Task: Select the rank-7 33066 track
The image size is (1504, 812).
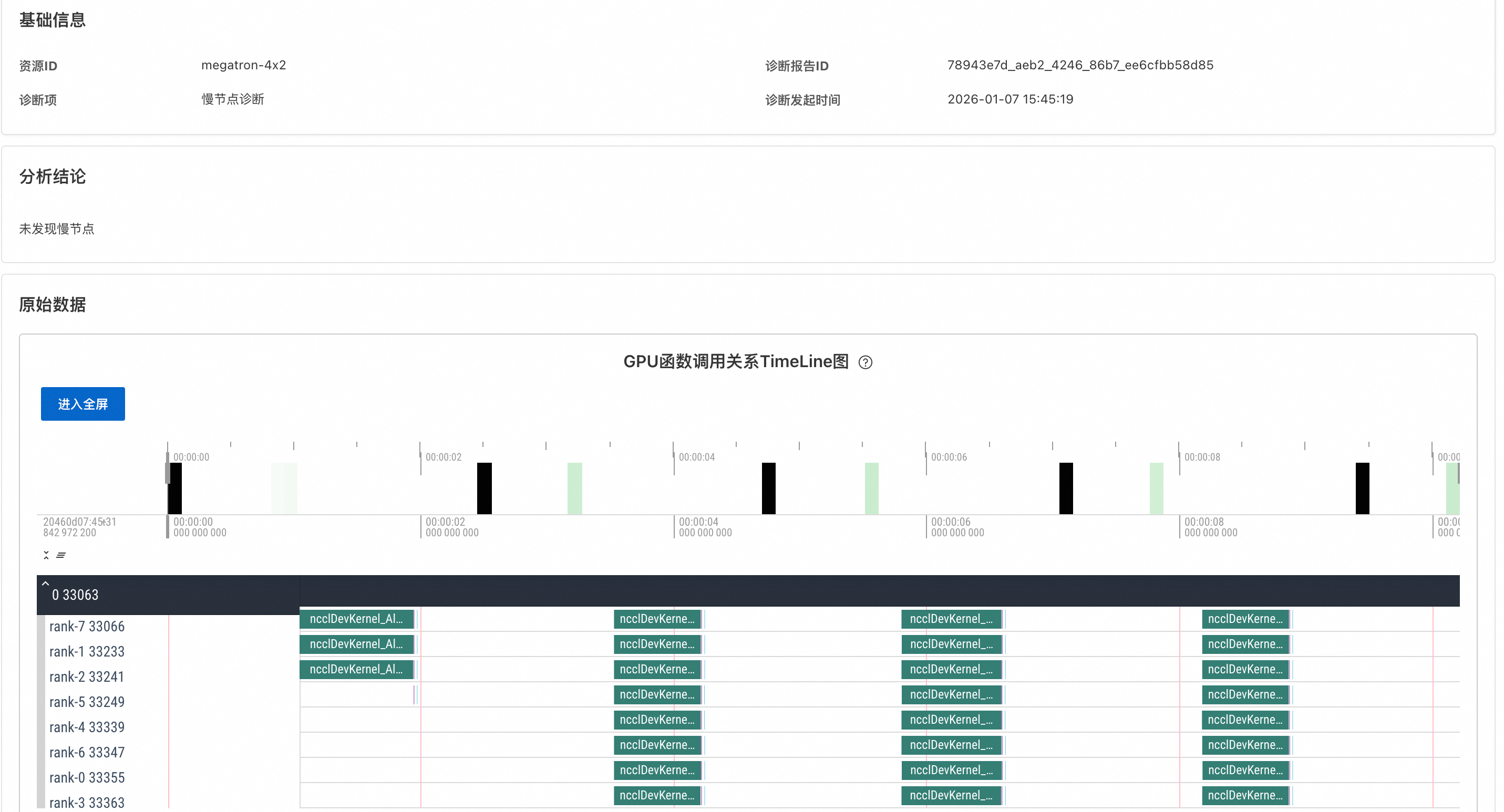Action: [86, 627]
